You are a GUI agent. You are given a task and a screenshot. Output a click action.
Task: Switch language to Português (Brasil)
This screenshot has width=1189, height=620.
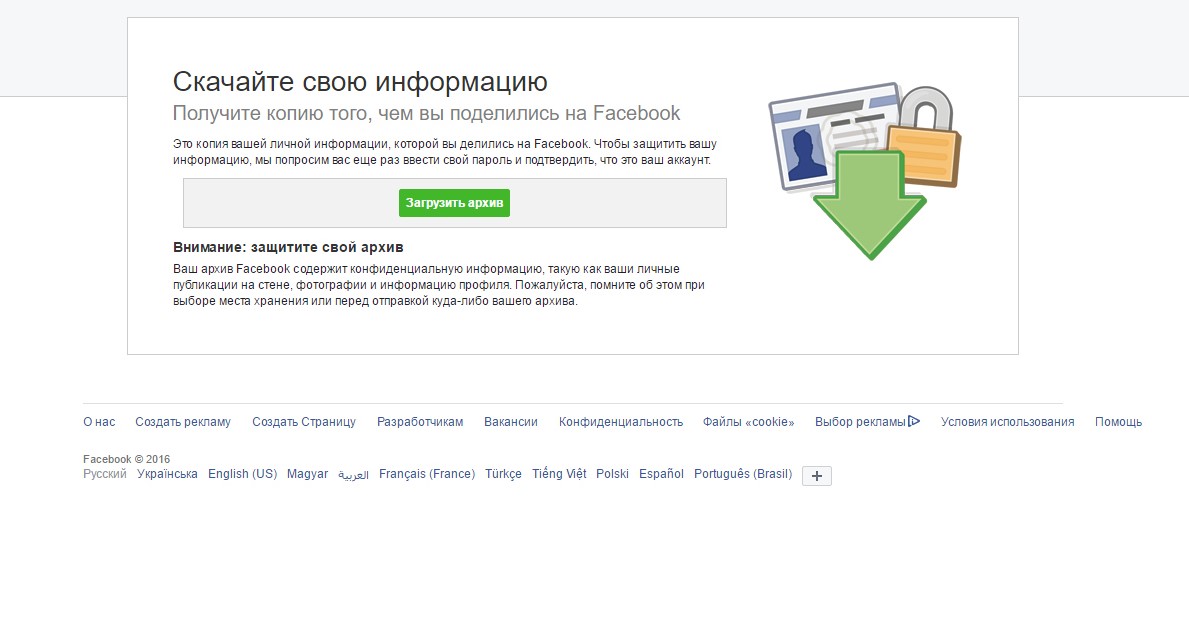click(x=743, y=474)
